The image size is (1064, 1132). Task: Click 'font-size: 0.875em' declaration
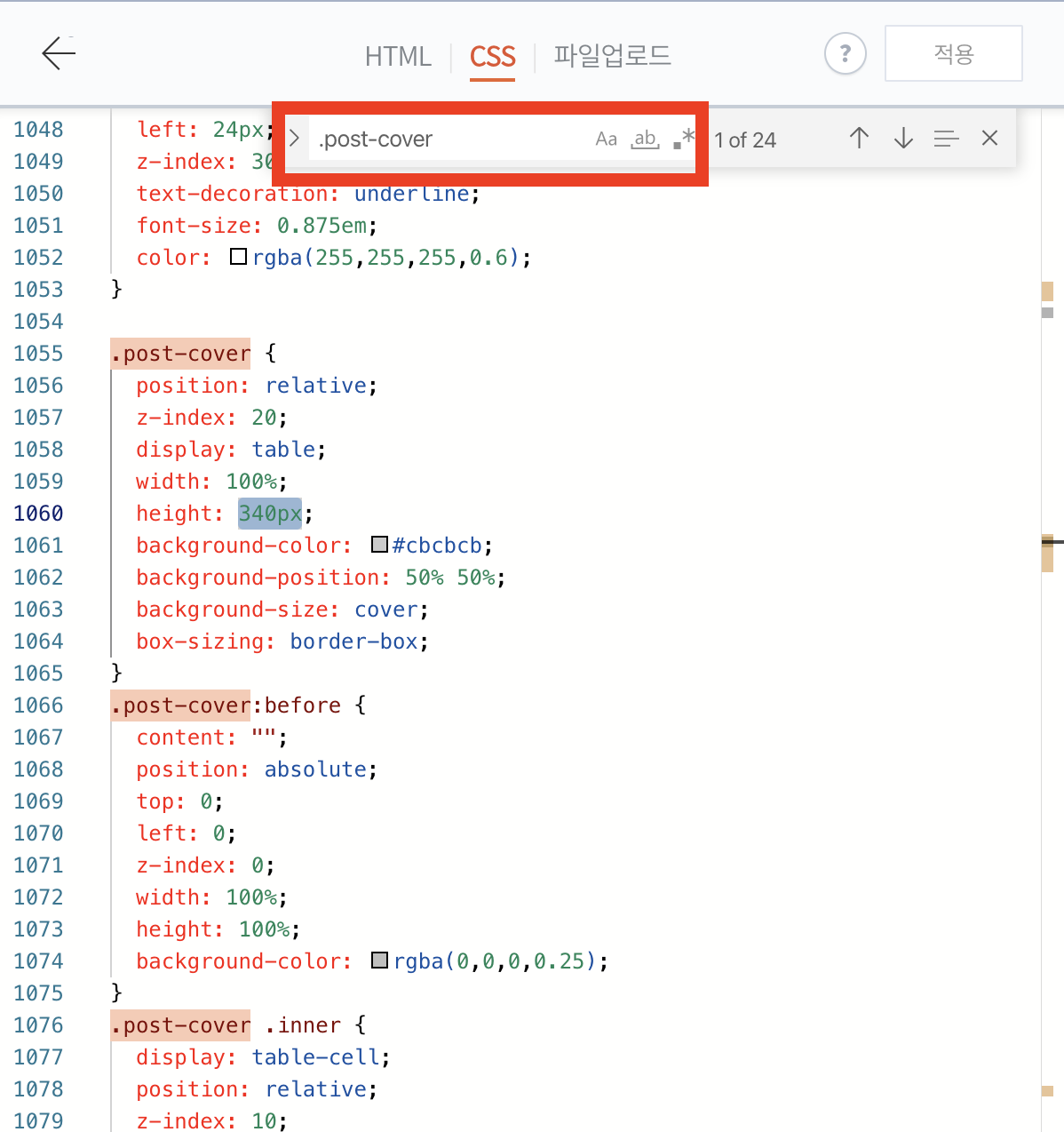pyautogui.click(x=257, y=226)
